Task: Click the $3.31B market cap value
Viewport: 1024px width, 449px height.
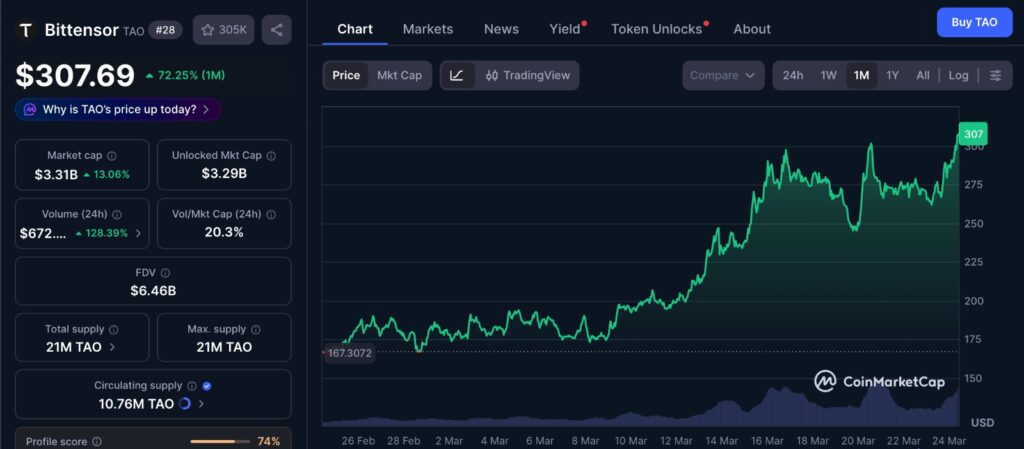Action: coord(56,174)
